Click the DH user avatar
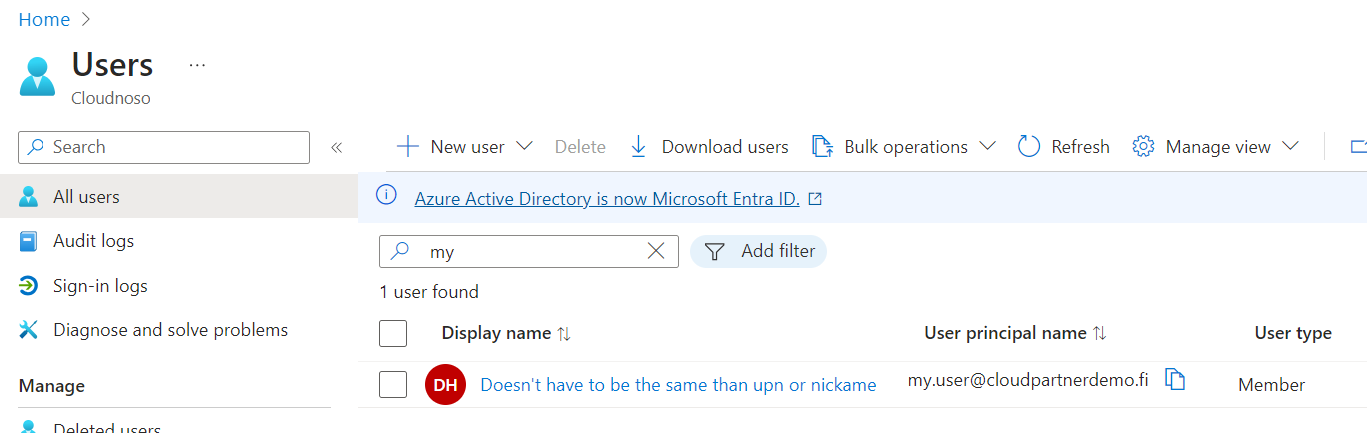The height and width of the screenshot is (433, 1367). coord(445,385)
